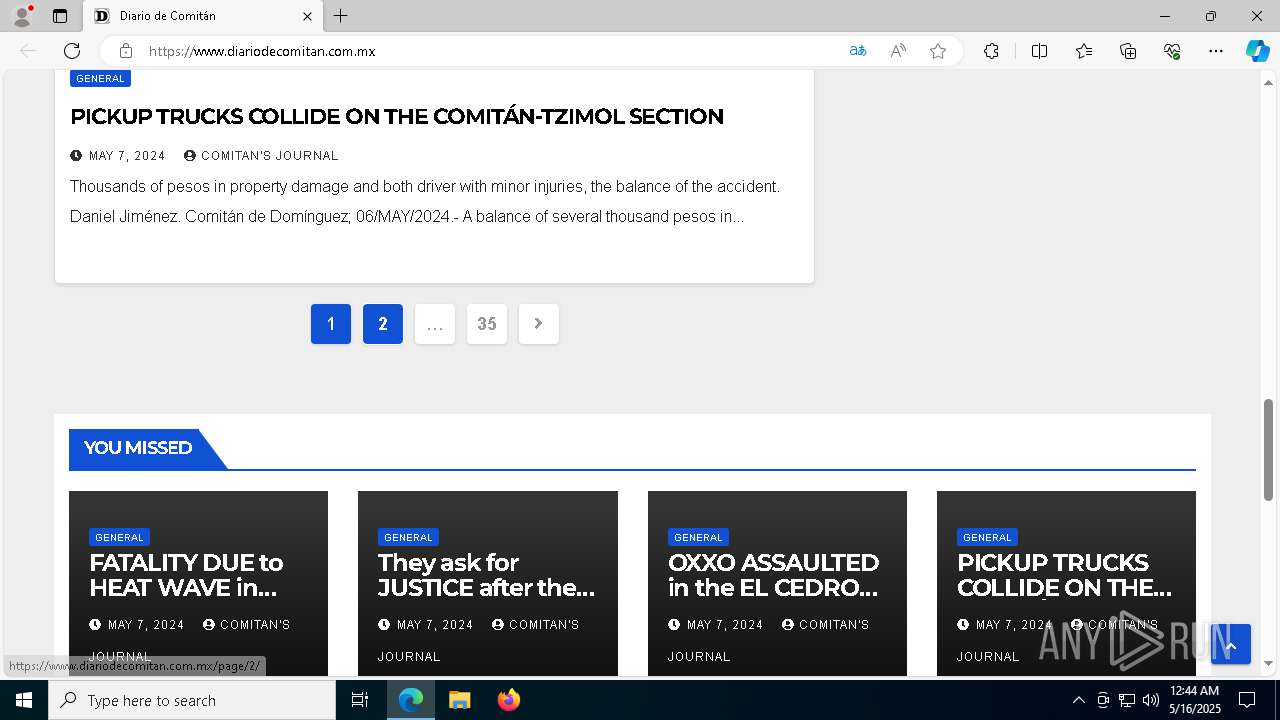Click the browser profile avatar icon
The height and width of the screenshot is (720, 1280).
click(21, 16)
